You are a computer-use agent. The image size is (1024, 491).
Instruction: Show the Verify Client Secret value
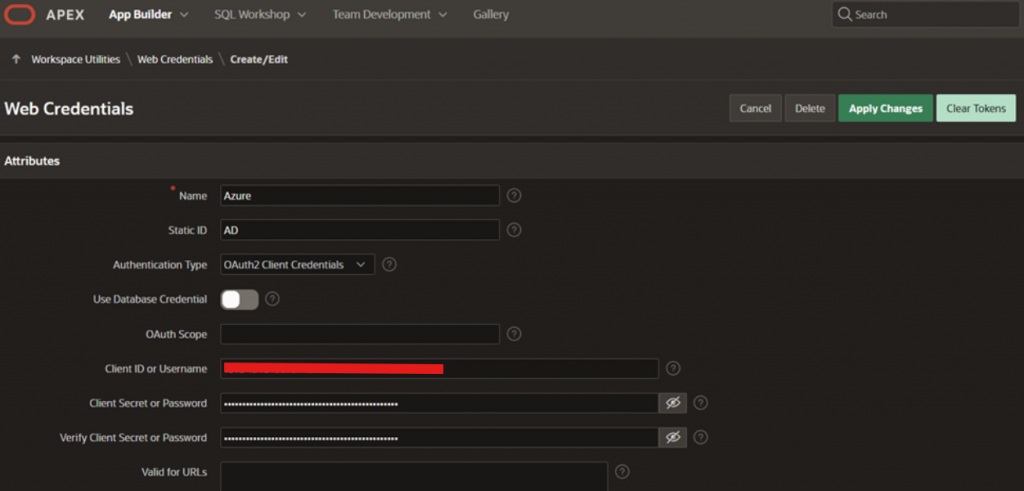(673, 437)
